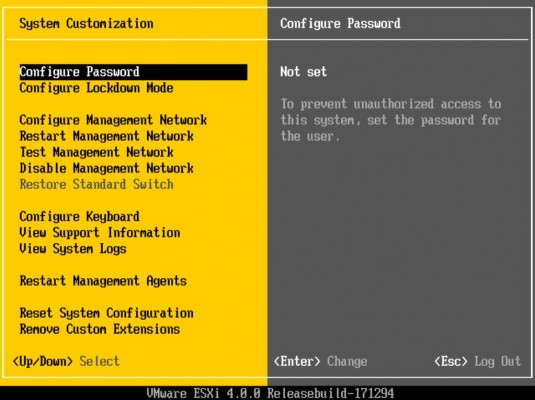Select Configure Lockdown Mode

coord(96,88)
